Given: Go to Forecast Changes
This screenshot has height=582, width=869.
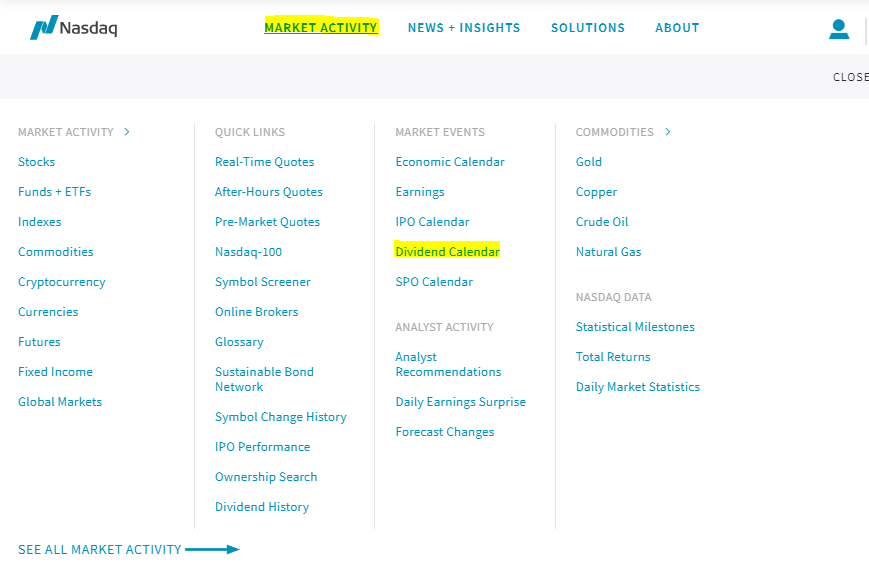Looking at the screenshot, I should (444, 432).
